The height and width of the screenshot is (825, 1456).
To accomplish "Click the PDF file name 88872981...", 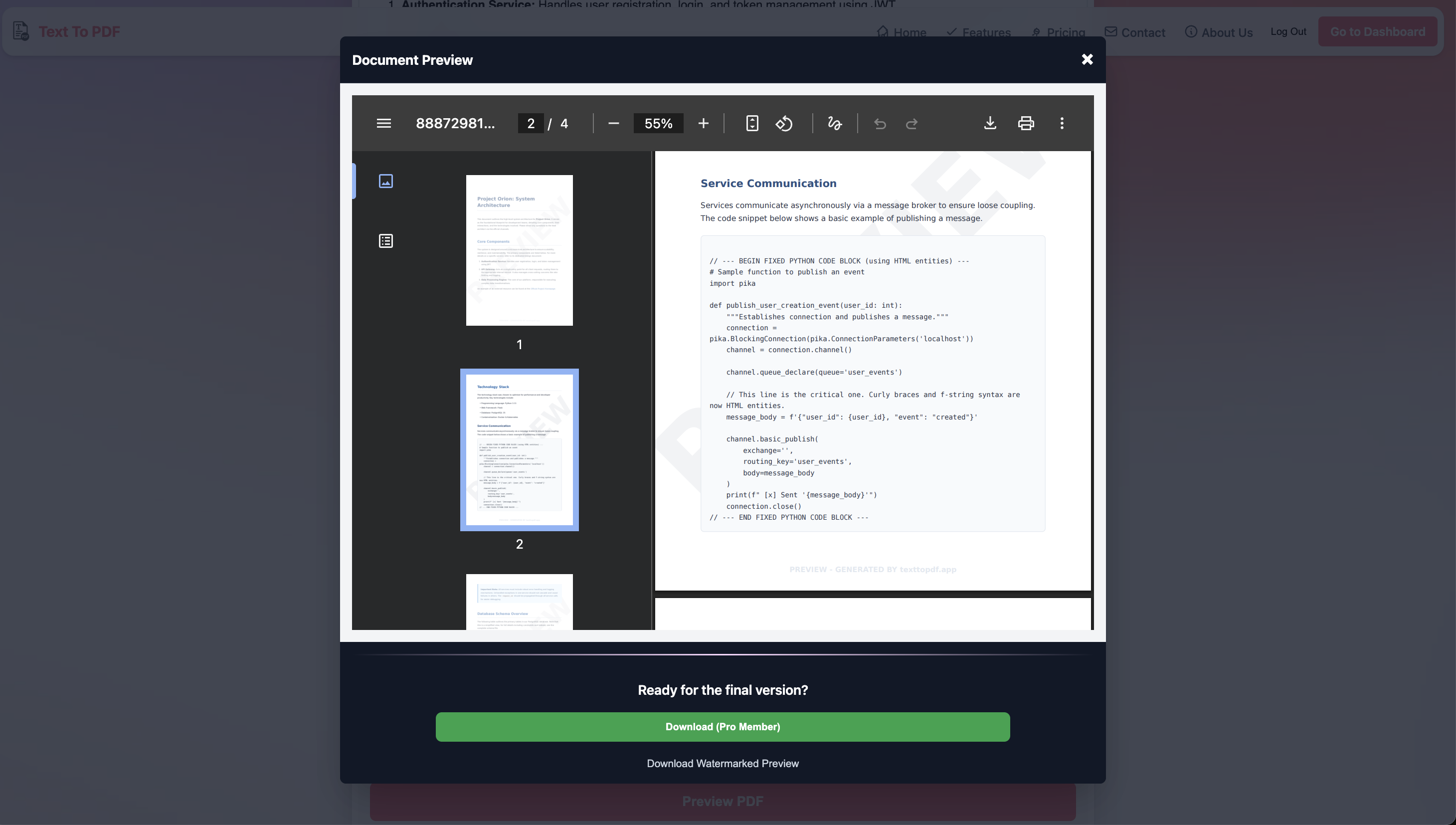I will point(455,124).
